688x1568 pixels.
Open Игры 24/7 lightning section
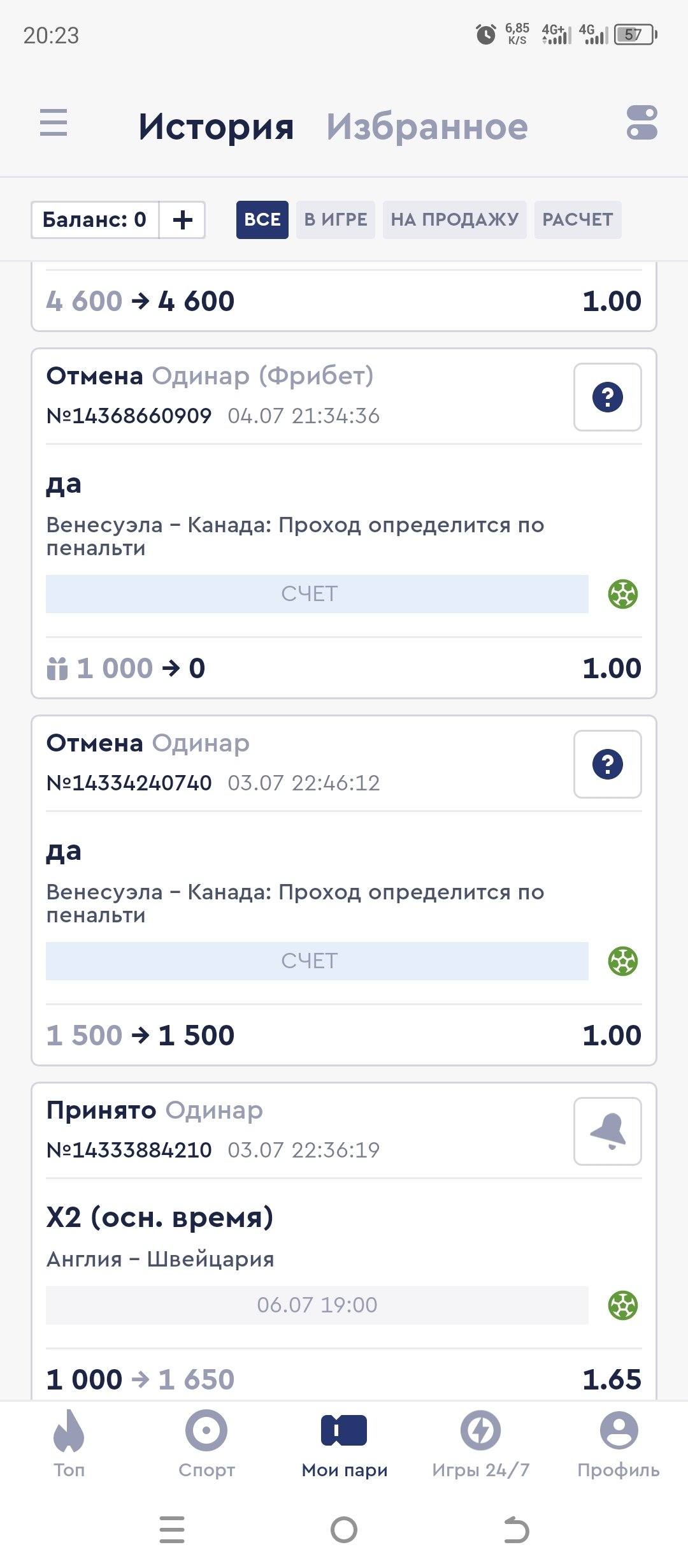[x=481, y=1443]
